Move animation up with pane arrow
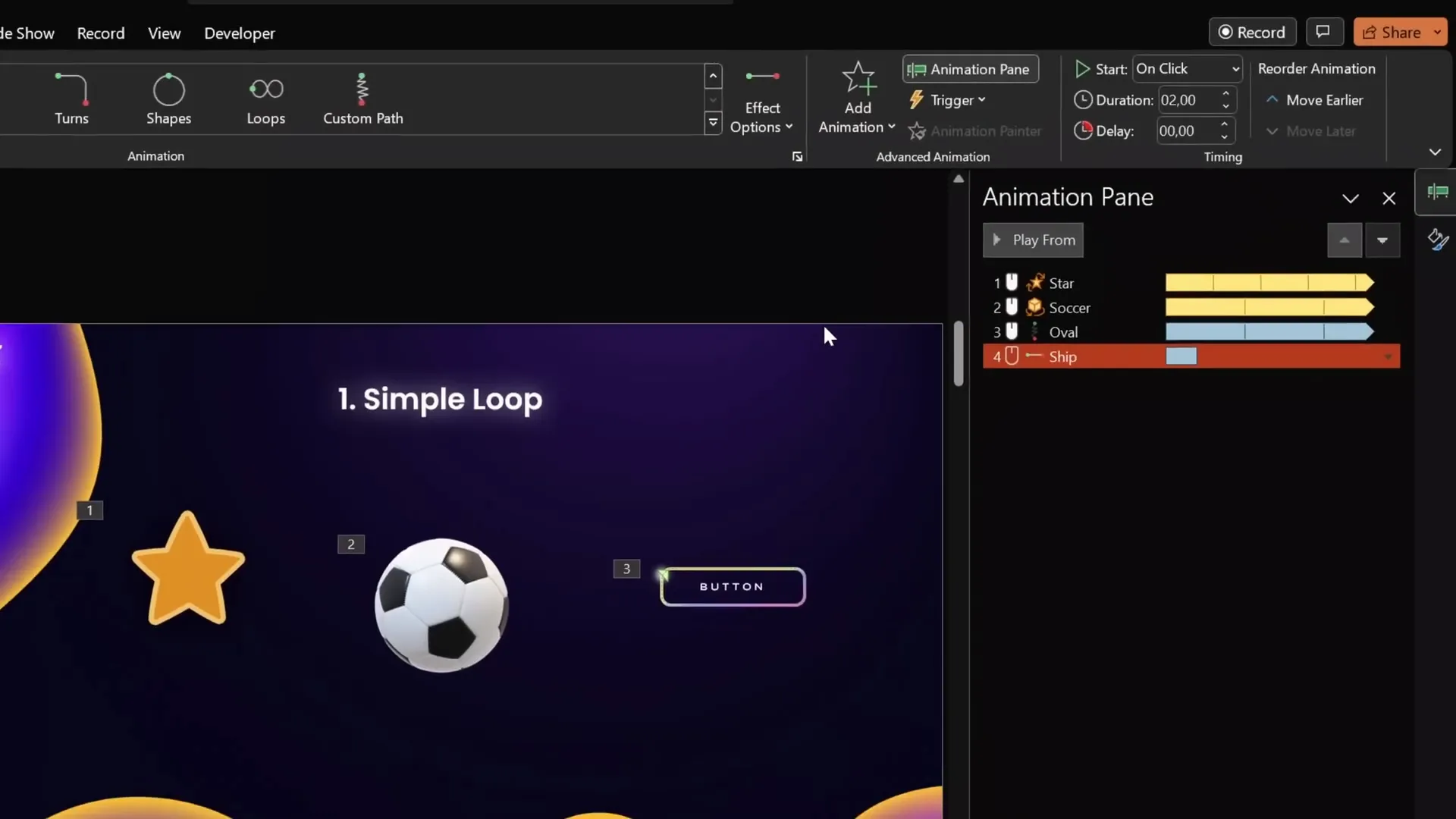This screenshot has height=819, width=1456. pos(1345,240)
